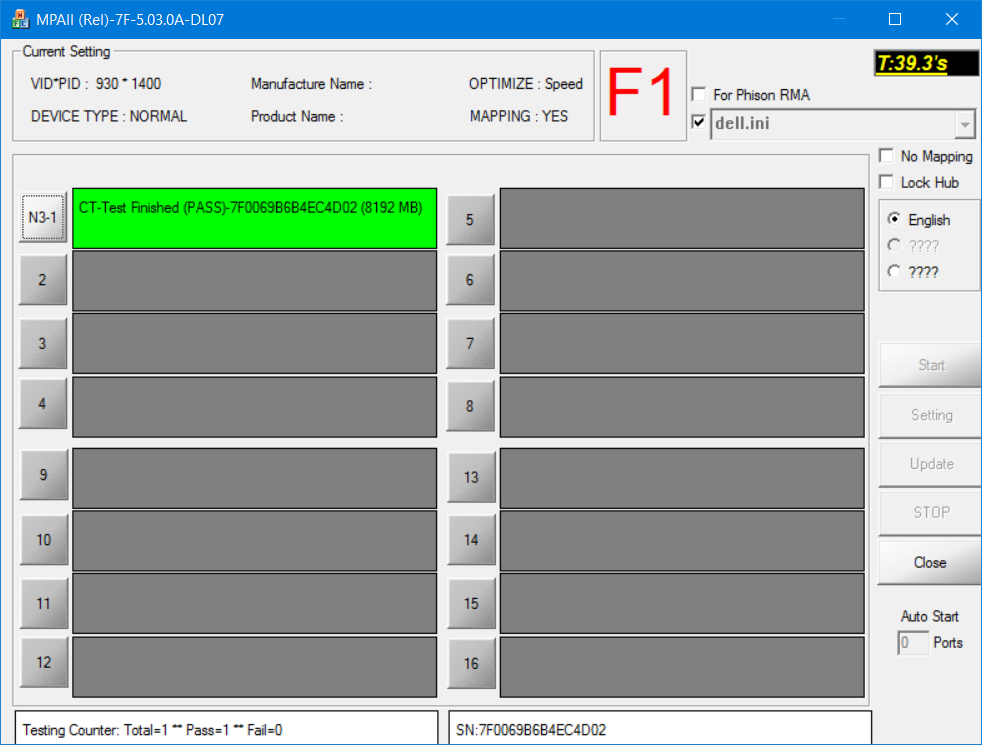
Task: Open the dell.ini file dropdown
Action: point(966,123)
